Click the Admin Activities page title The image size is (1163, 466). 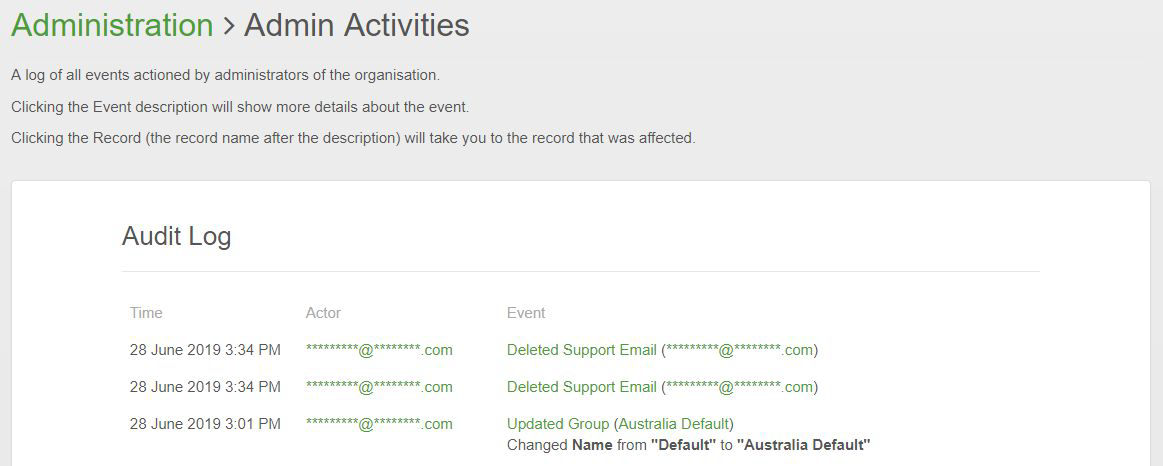356,26
